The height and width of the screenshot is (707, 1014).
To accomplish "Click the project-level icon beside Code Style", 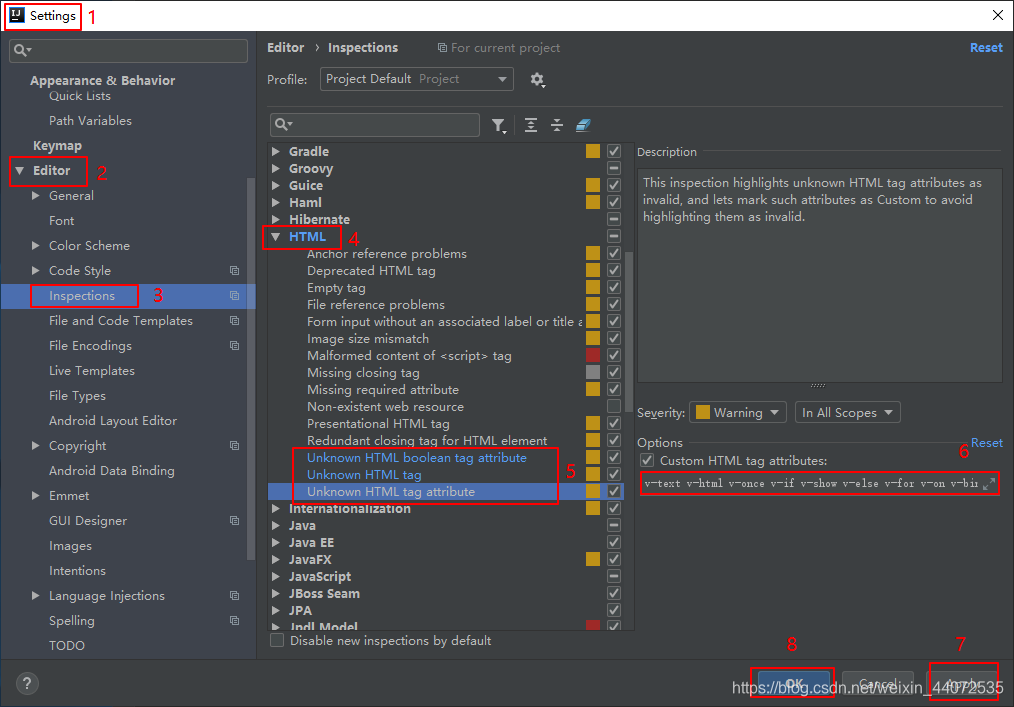I will tap(234, 270).
